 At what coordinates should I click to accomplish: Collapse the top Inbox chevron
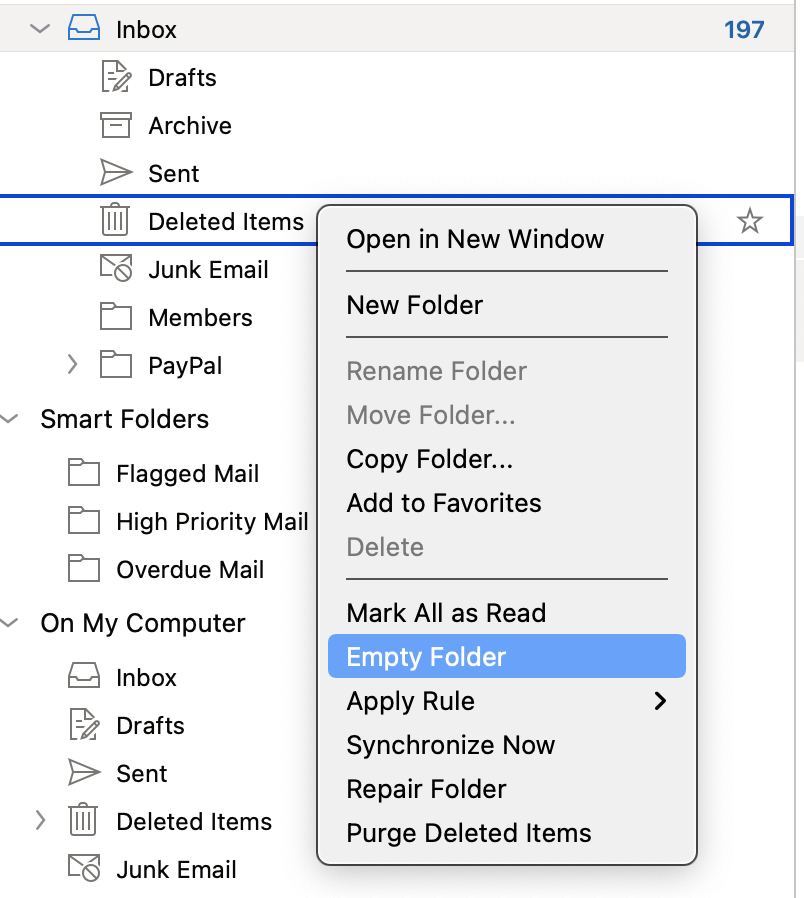[40, 29]
